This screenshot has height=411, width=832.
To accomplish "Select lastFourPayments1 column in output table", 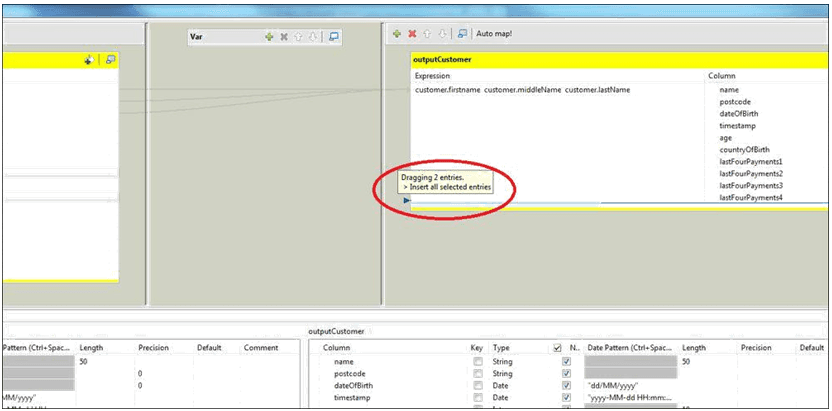I will click(x=750, y=162).
